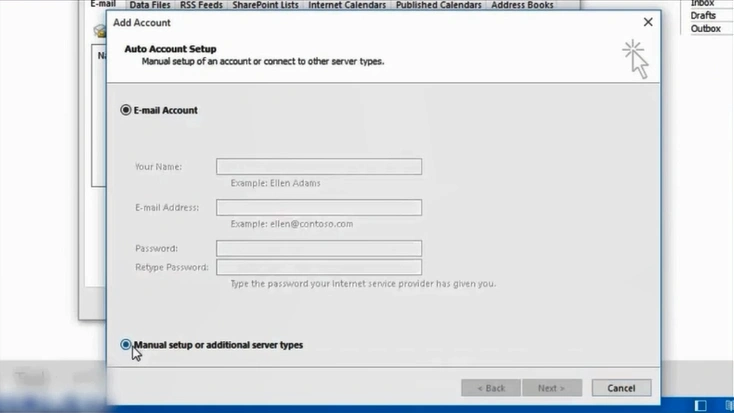Switch to the RSS Feeds tab
Screen dimensions: 734x413
point(201,5)
